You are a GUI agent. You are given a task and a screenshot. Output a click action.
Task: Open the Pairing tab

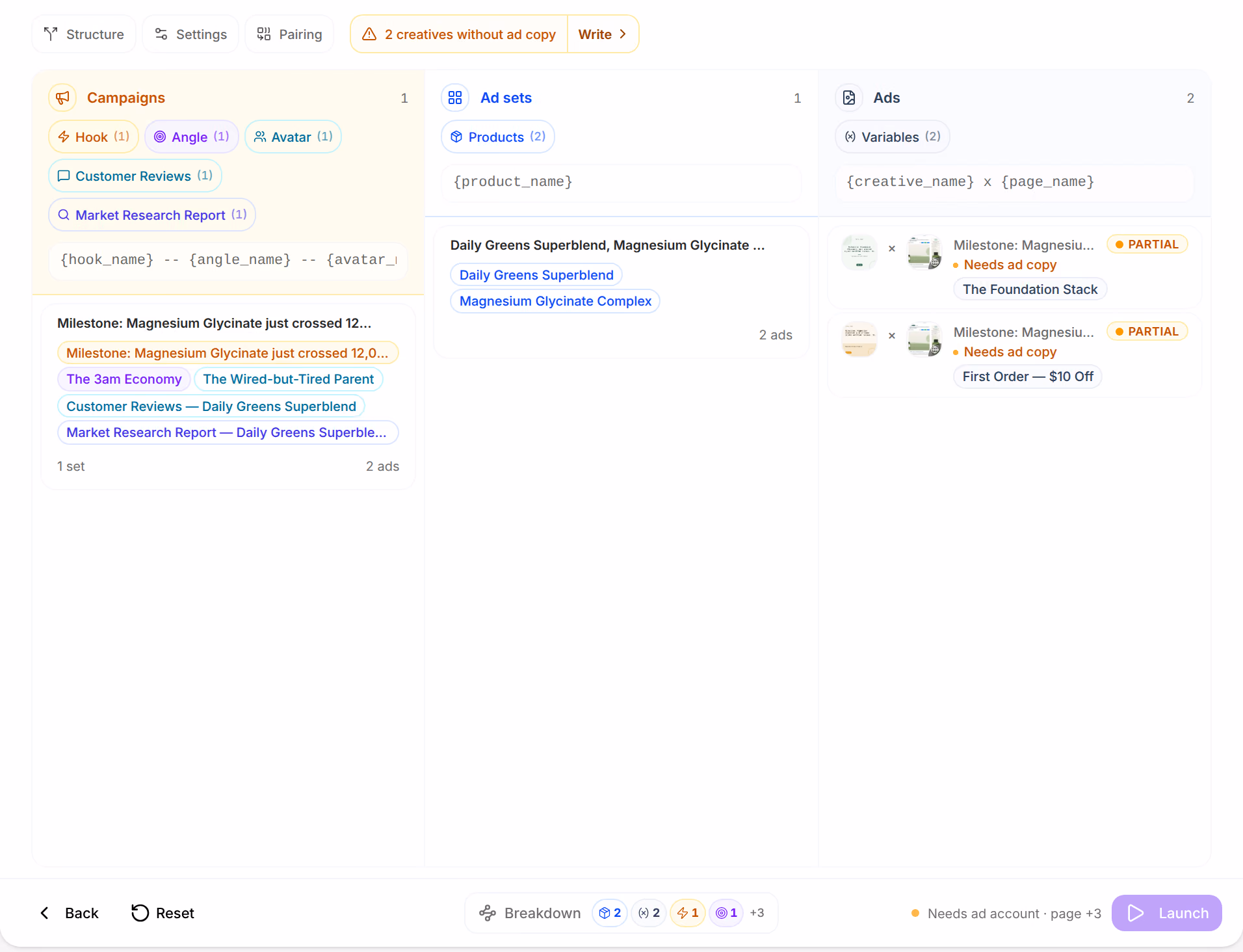pos(289,34)
